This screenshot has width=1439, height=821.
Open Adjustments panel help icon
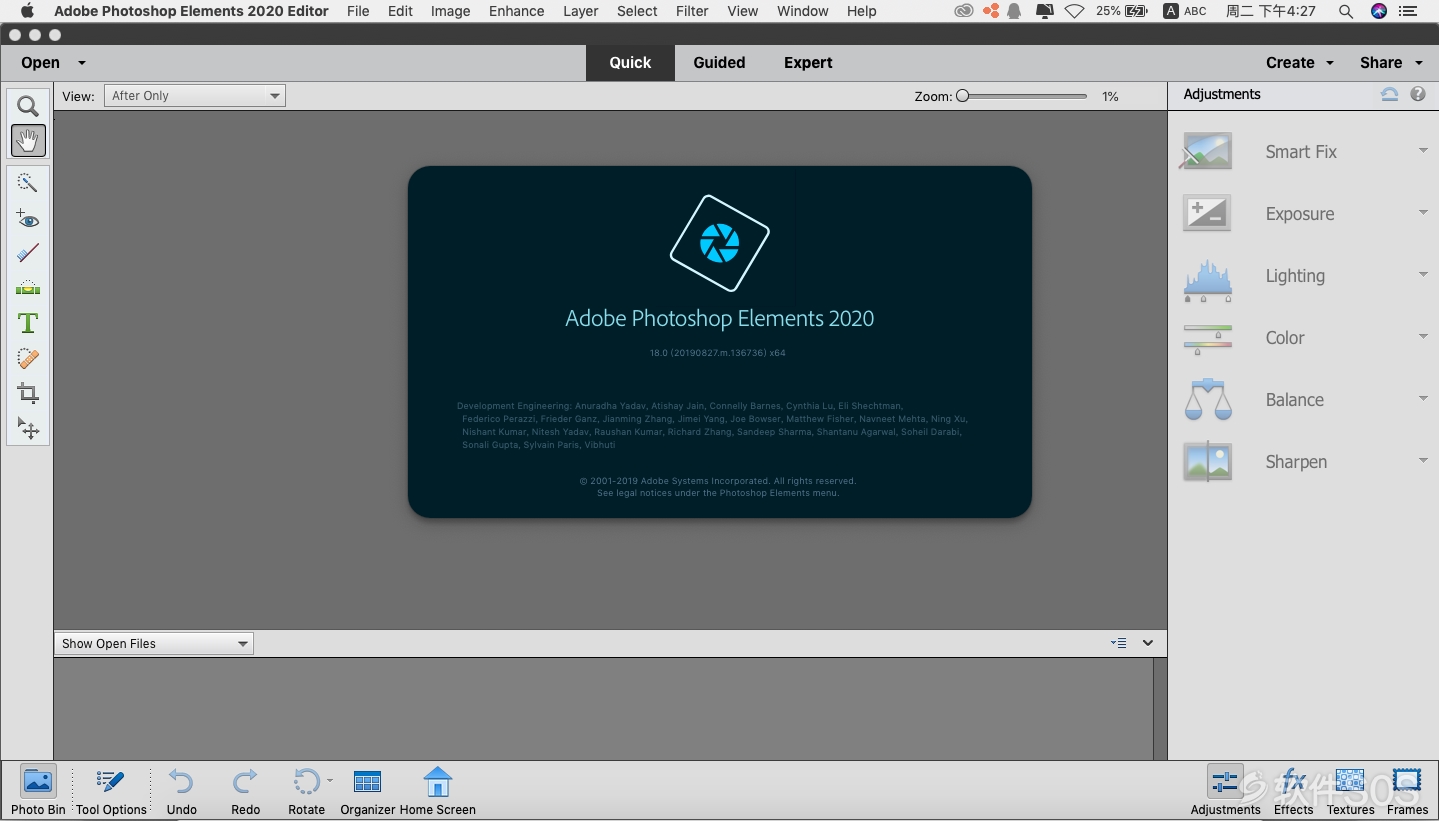pos(1418,94)
